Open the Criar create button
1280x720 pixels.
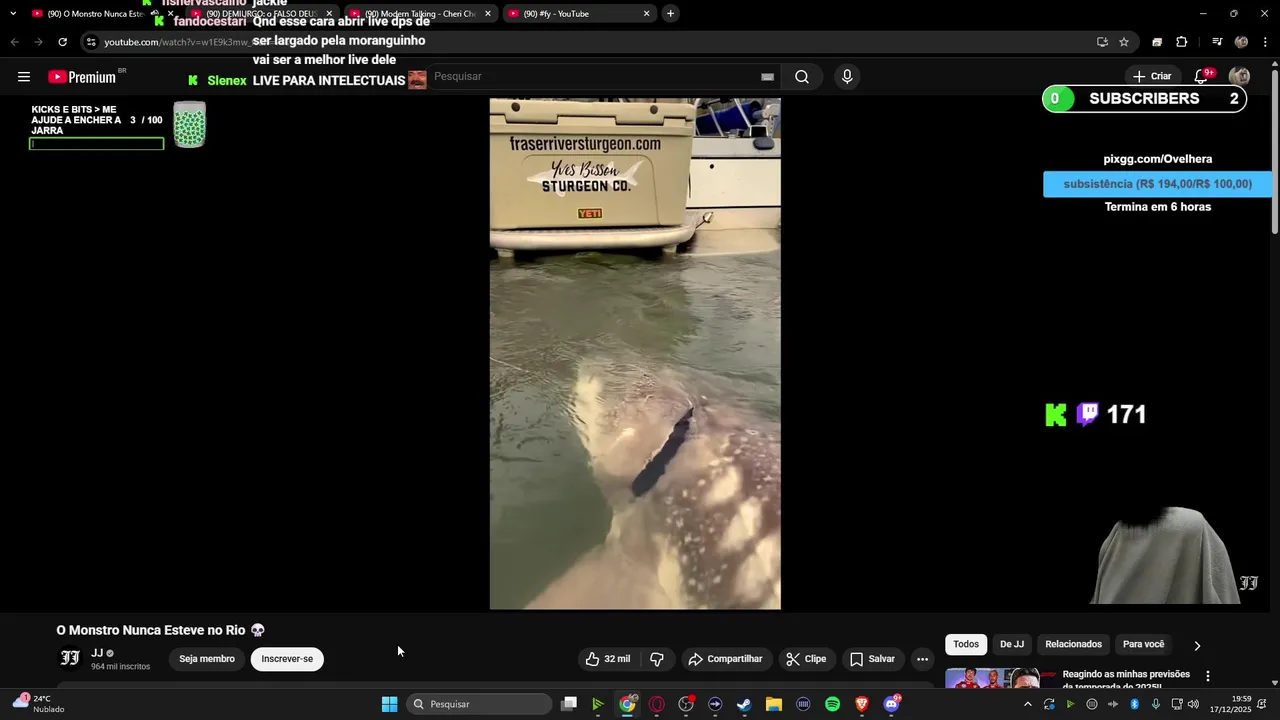1151,76
